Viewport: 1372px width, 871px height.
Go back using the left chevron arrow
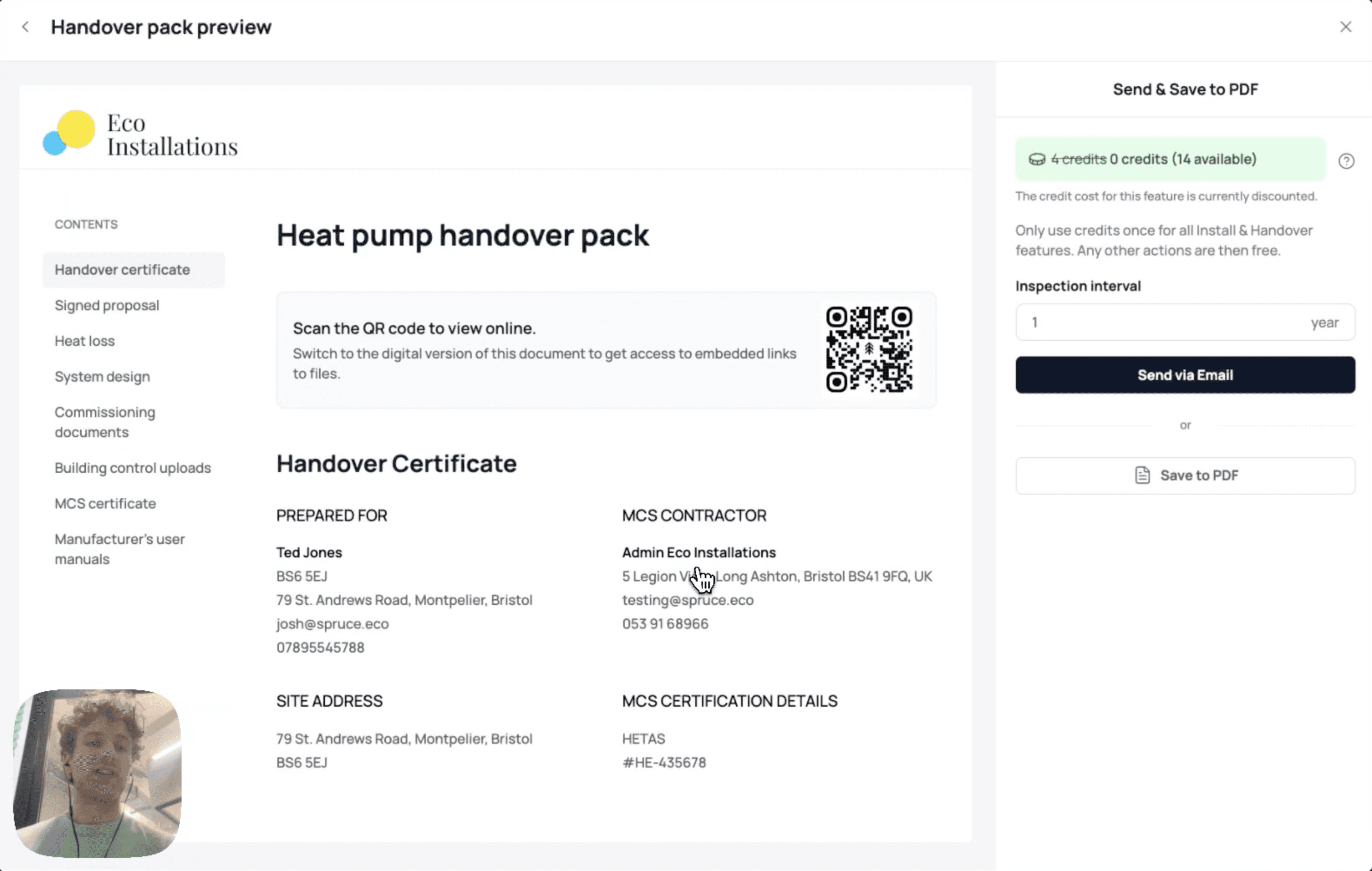pos(26,27)
